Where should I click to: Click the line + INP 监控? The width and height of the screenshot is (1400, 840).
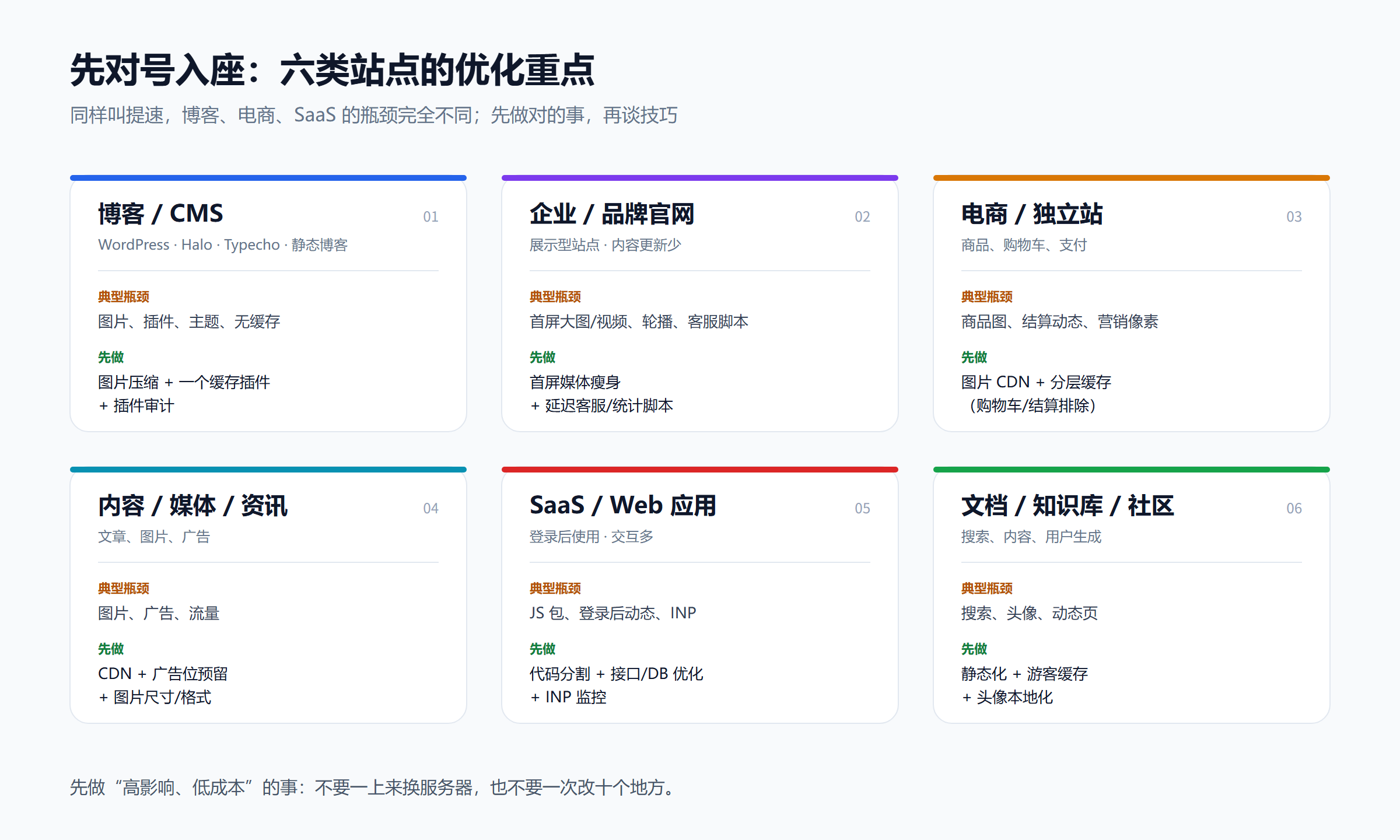point(568,697)
